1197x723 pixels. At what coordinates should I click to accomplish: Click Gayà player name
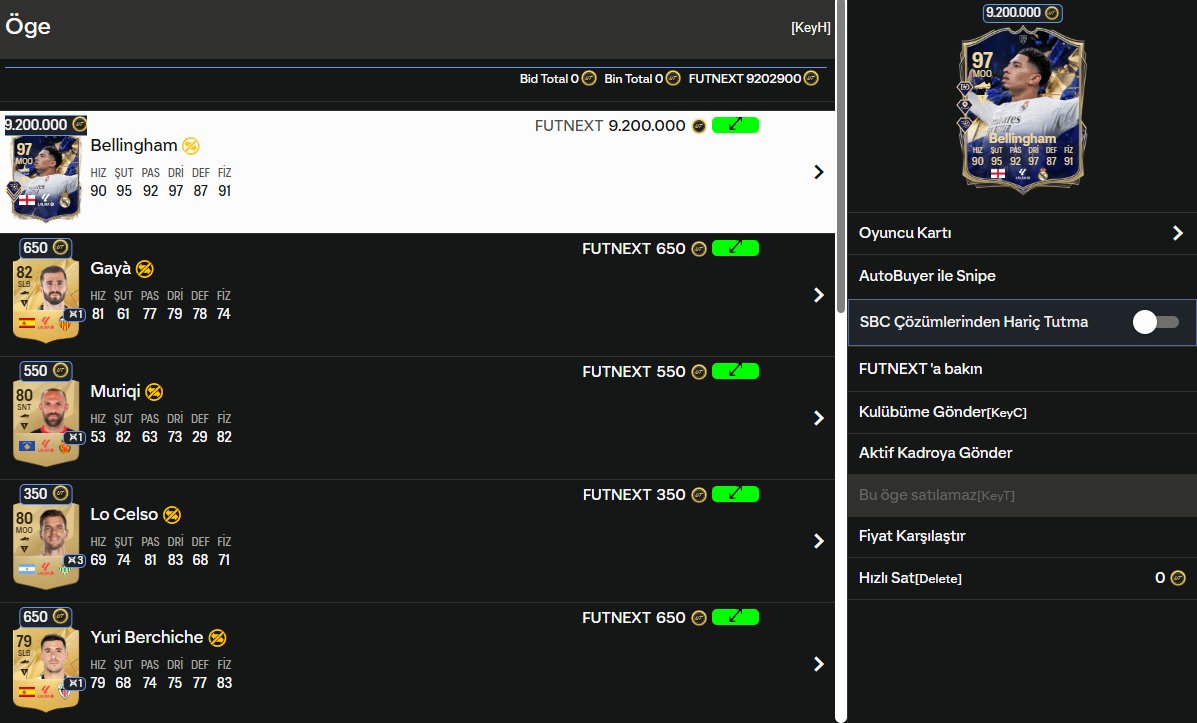pyautogui.click(x=111, y=269)
